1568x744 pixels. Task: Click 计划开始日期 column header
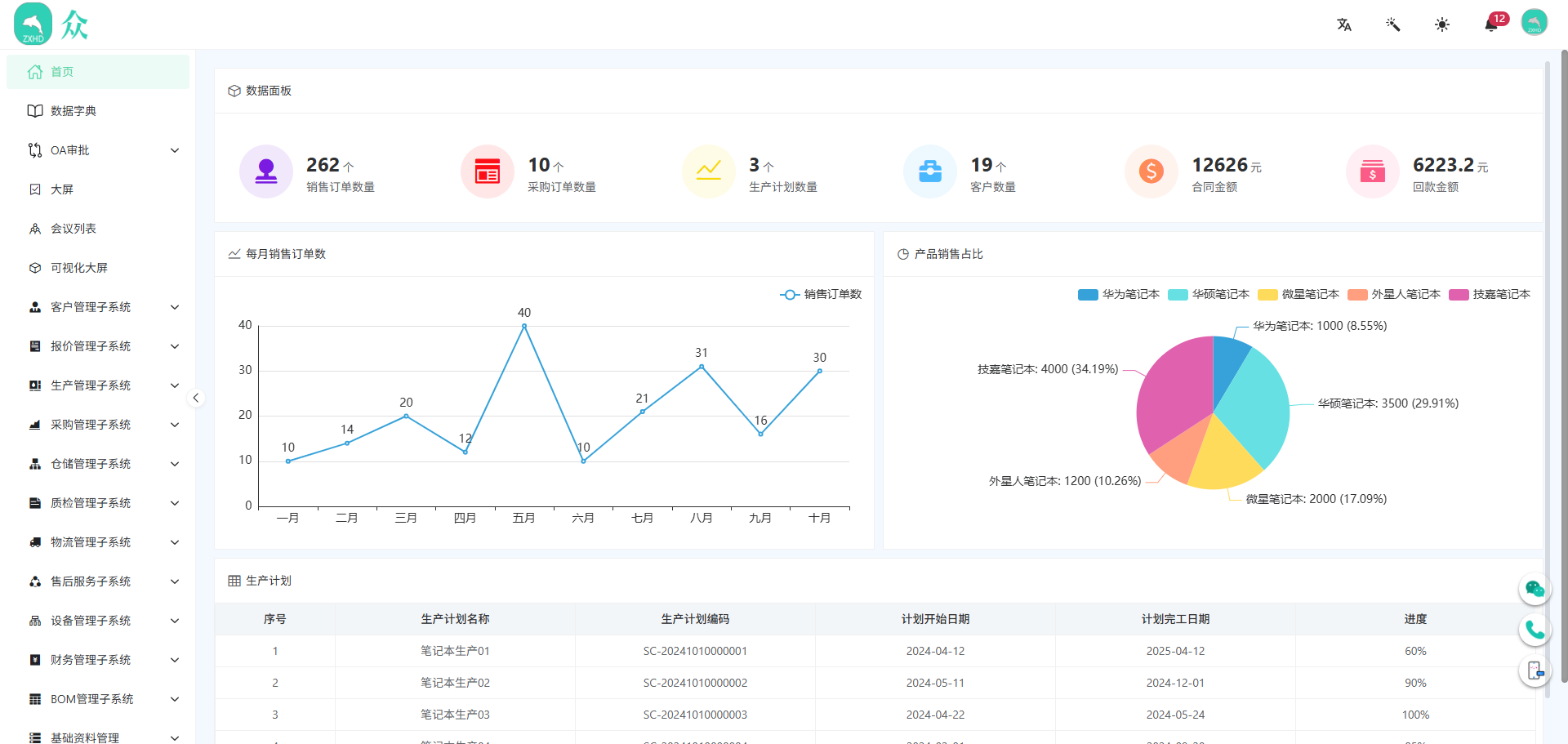[x=935, y=619]
